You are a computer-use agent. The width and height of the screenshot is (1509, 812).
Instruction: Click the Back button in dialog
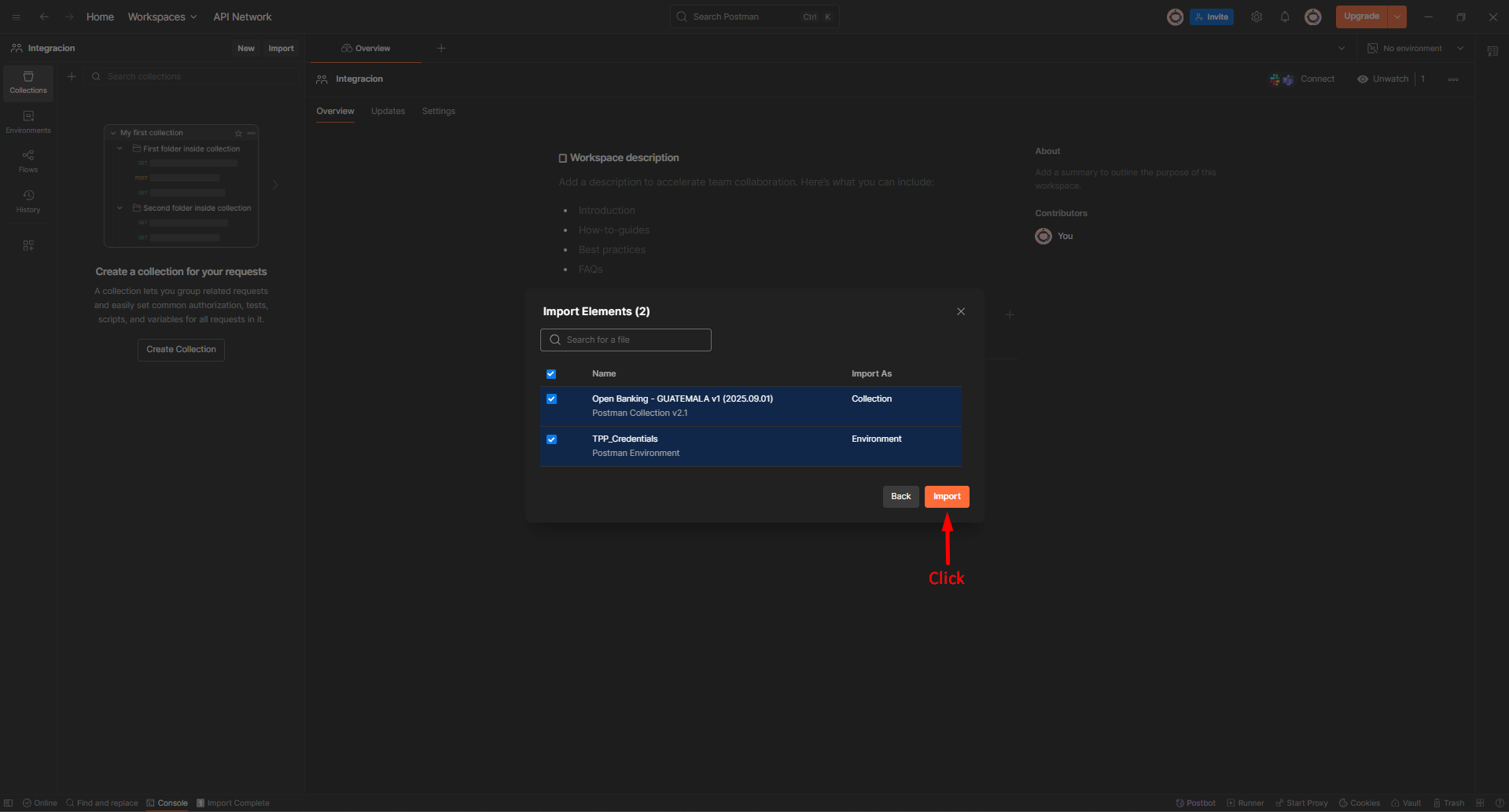coord(900,496)
